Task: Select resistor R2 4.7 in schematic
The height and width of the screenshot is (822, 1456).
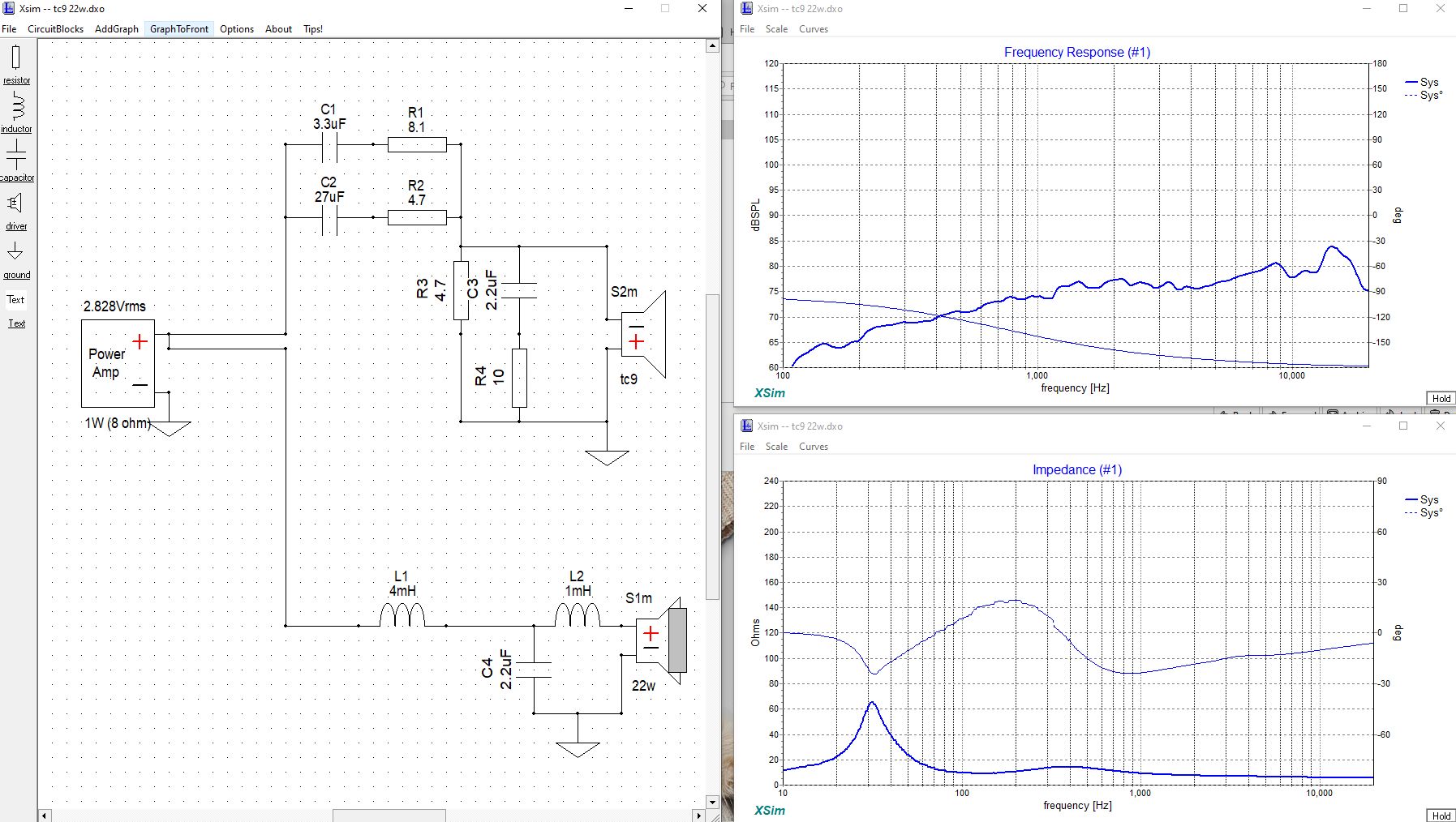Action: tap(417, 217)
